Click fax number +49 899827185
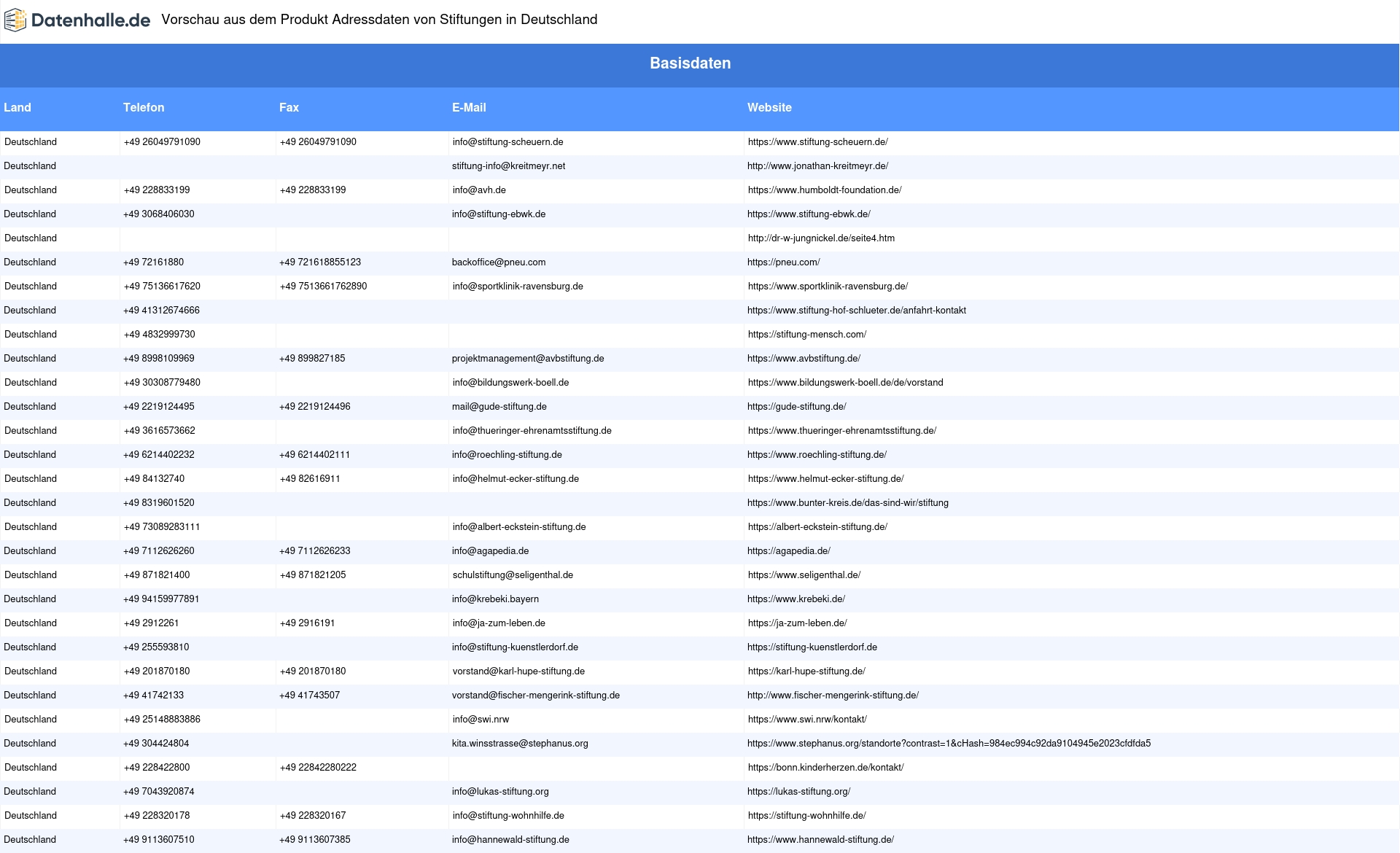 (x=312, y=359)
